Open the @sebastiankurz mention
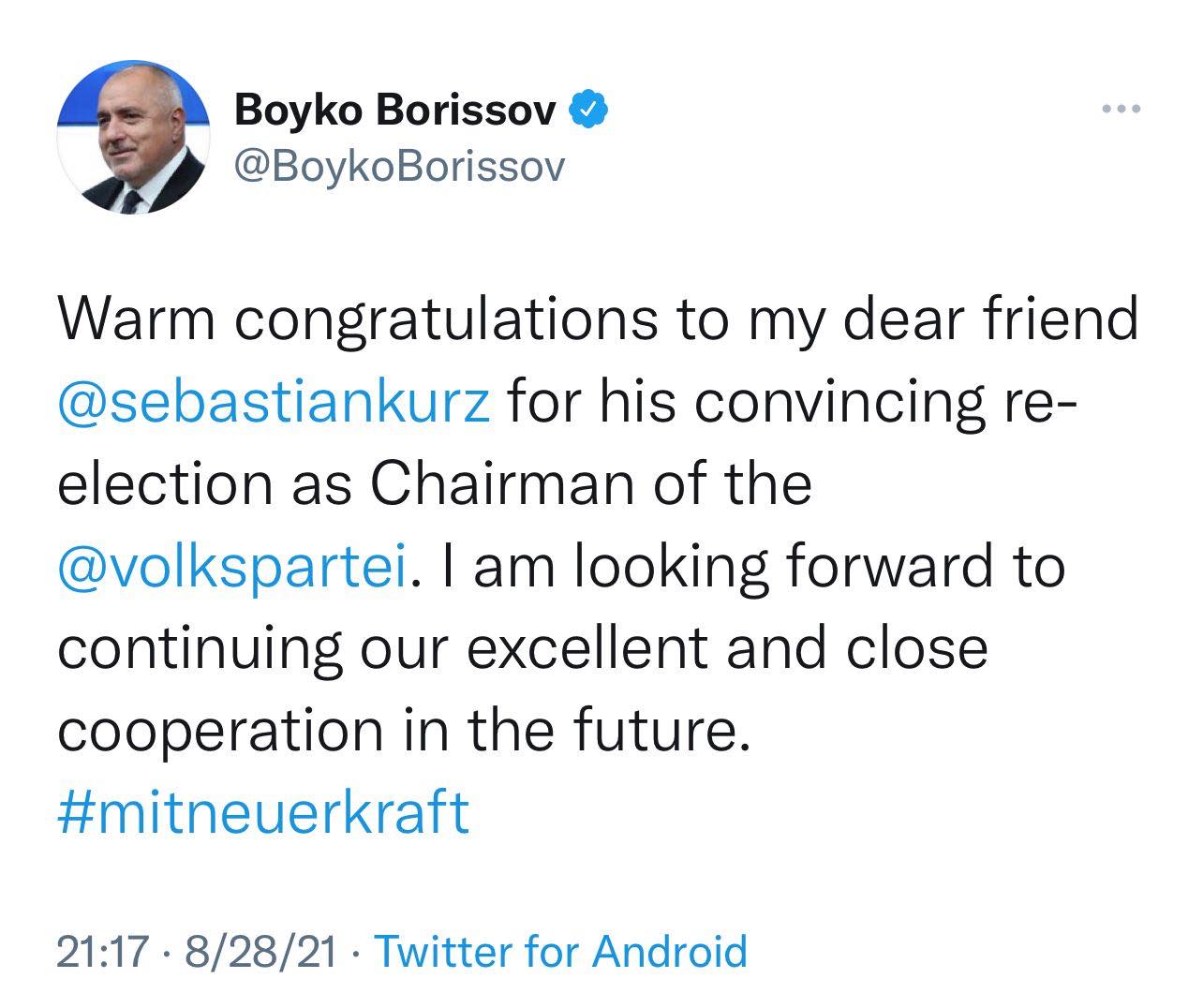 274,403
